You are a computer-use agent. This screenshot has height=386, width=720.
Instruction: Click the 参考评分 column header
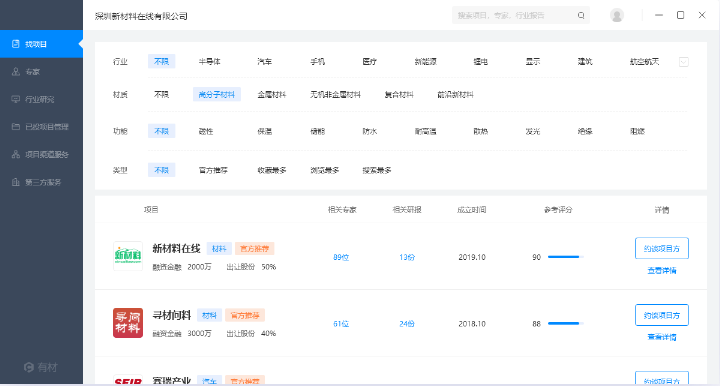tap(558, 210)
